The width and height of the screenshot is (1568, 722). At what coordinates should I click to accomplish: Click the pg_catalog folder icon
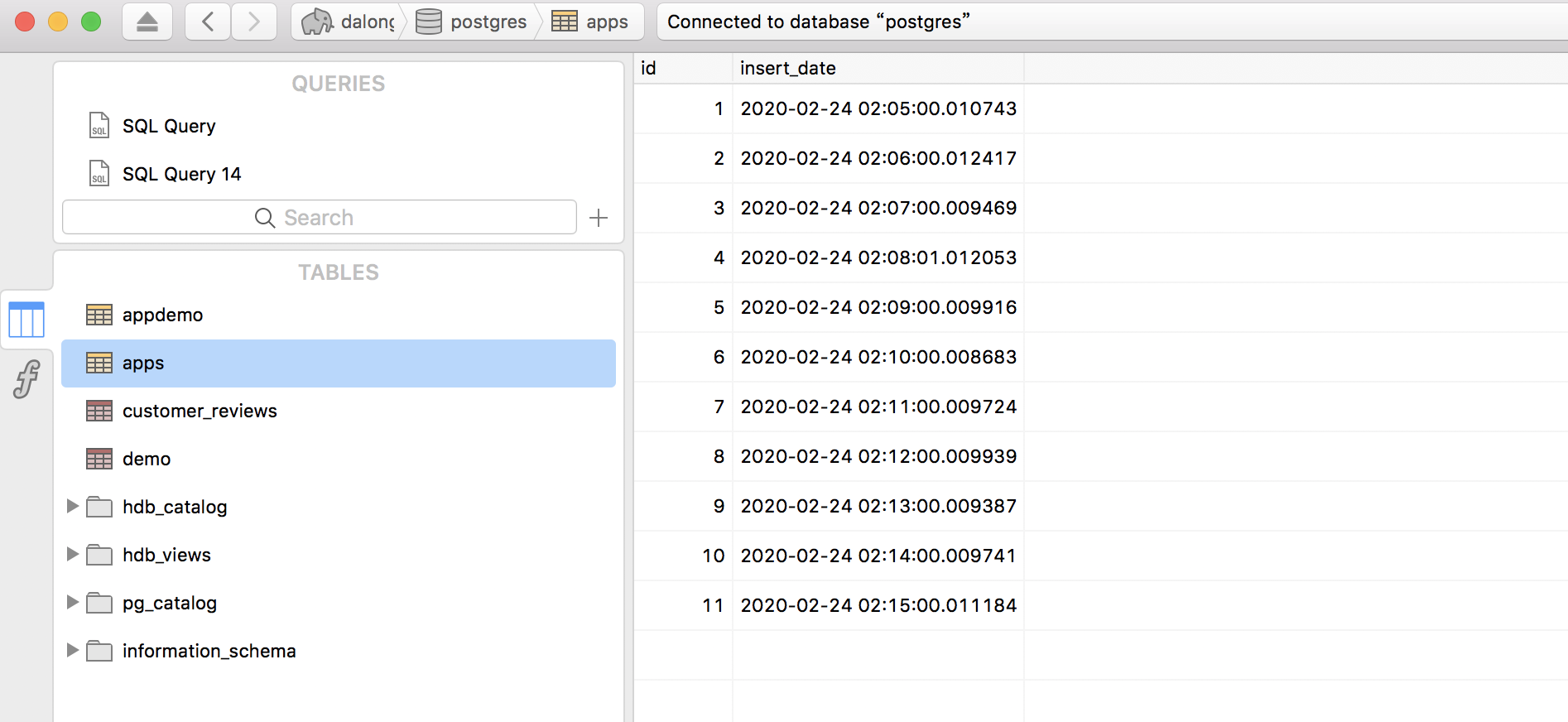coord(99,603)
